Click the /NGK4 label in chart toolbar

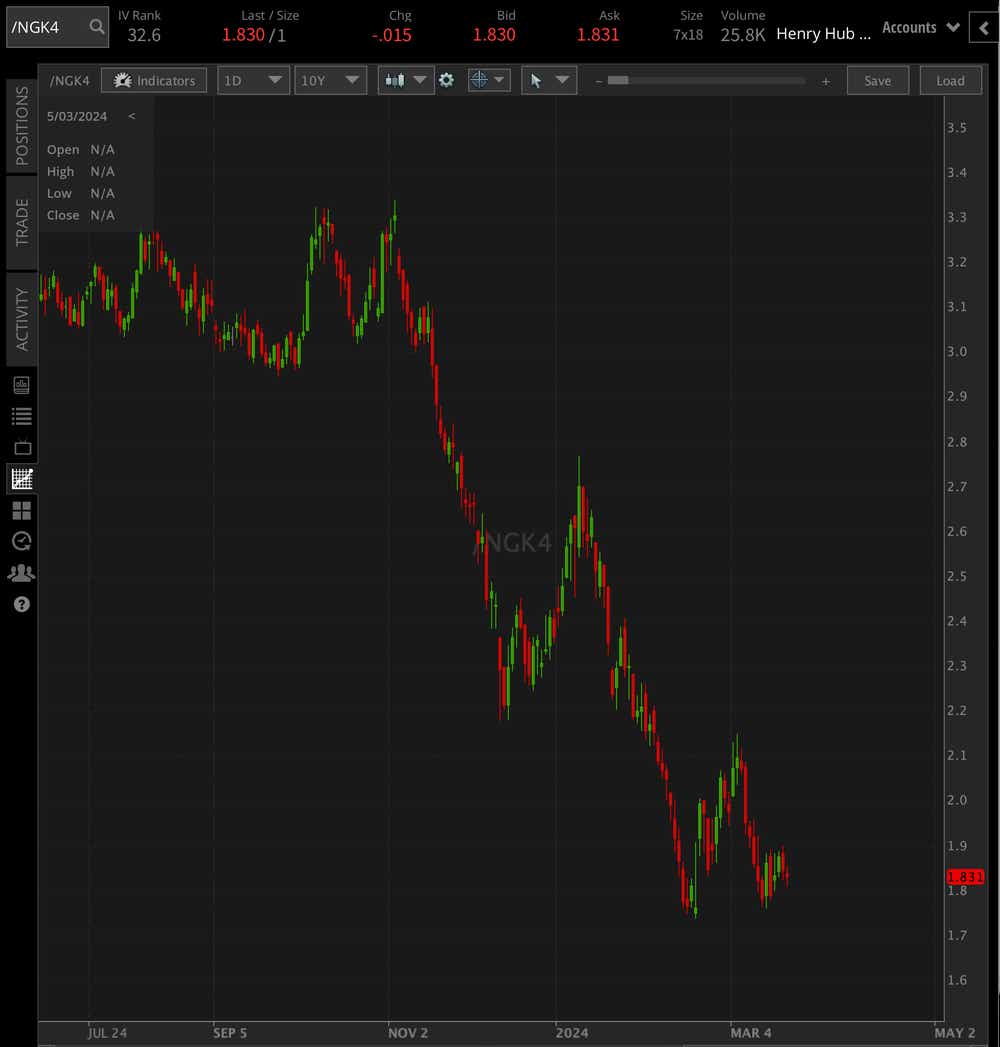coord(69,81)
